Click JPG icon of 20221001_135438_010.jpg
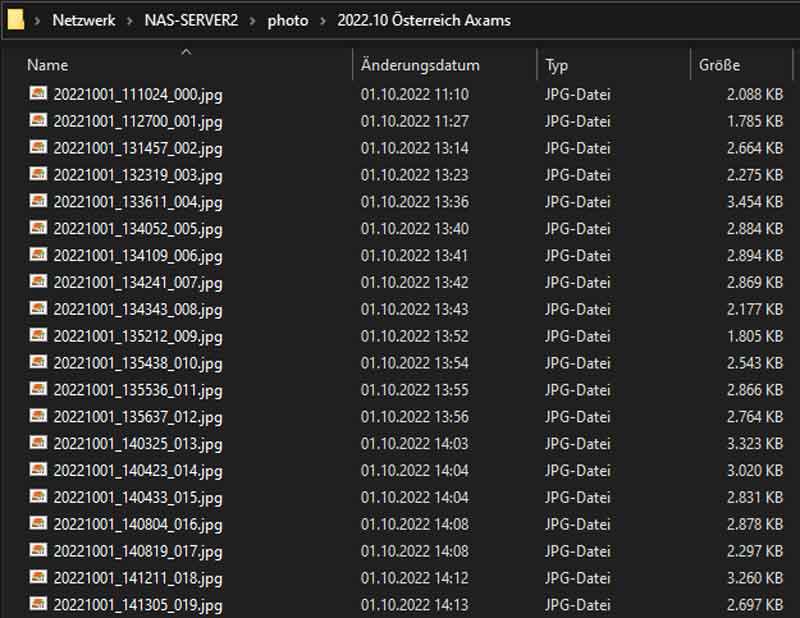The image size is (800, 618). click(38, 362)
